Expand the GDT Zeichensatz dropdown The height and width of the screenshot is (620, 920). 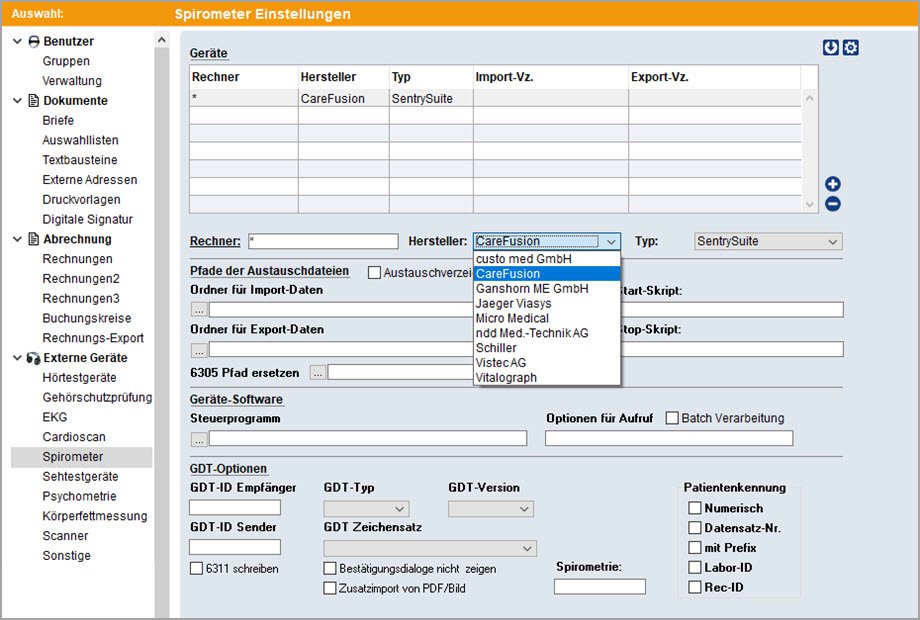[x=430, y=548]
